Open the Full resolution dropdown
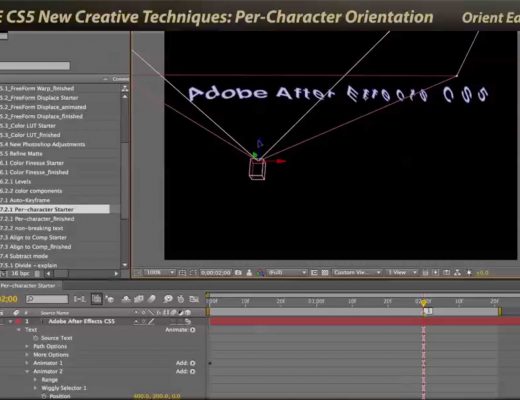 [287, 273]
